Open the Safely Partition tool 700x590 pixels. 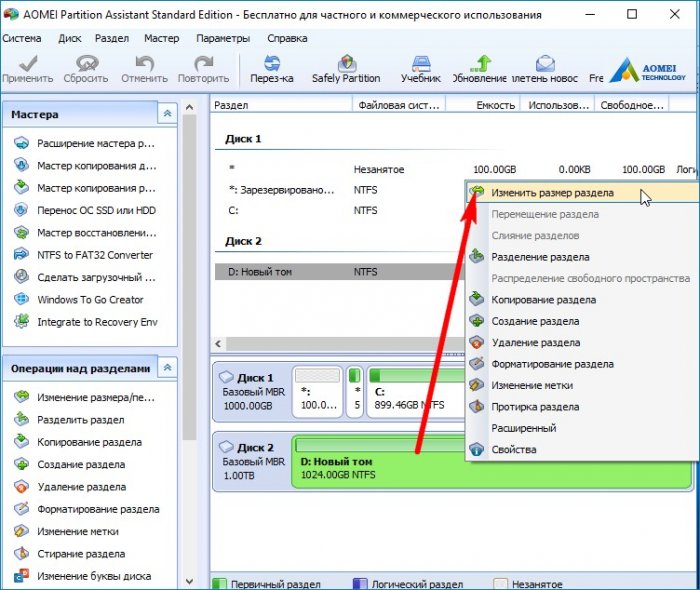click(346, 69)
